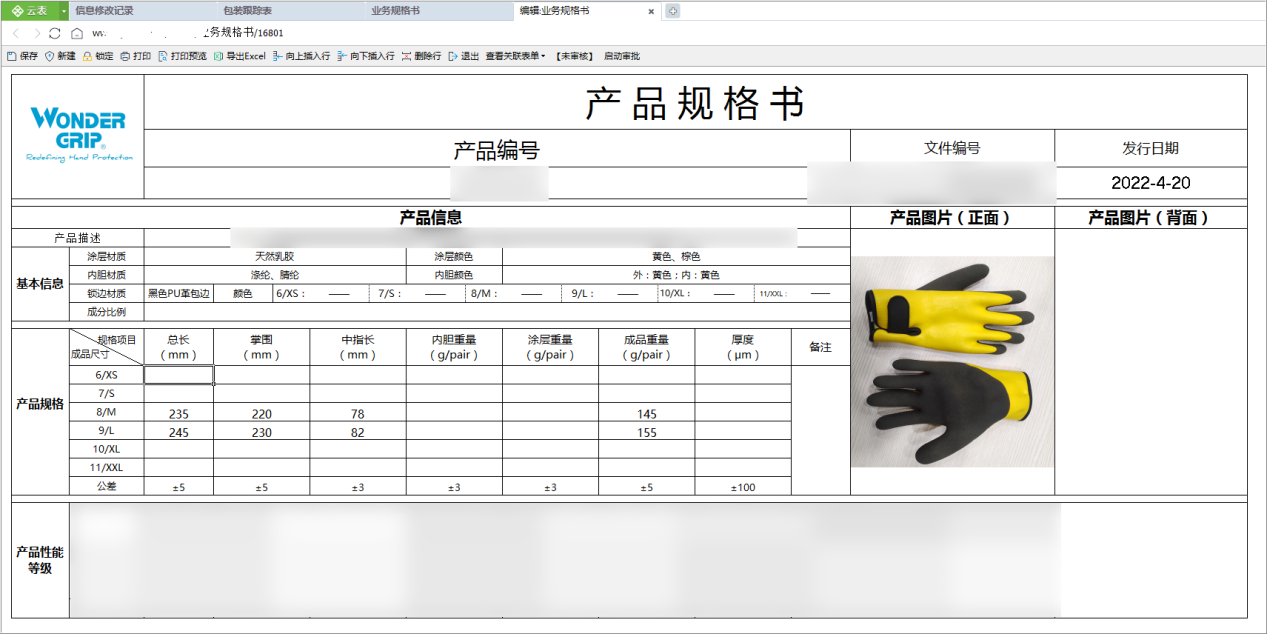This screenshot has width=1267, height=634.
Task: Select the empty 6/XS 总长 cell
Action: coord(179,374)
